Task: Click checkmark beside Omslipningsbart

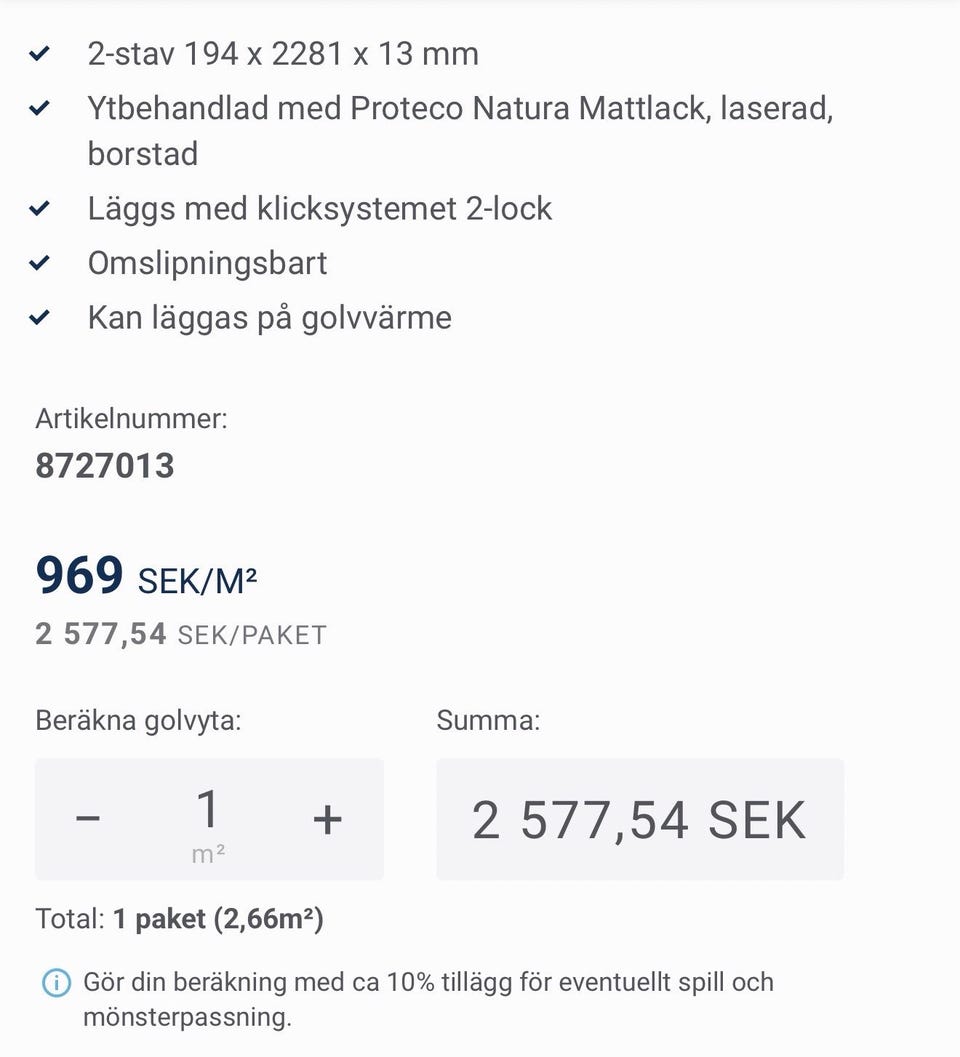Action: click(x=40, y=262)
